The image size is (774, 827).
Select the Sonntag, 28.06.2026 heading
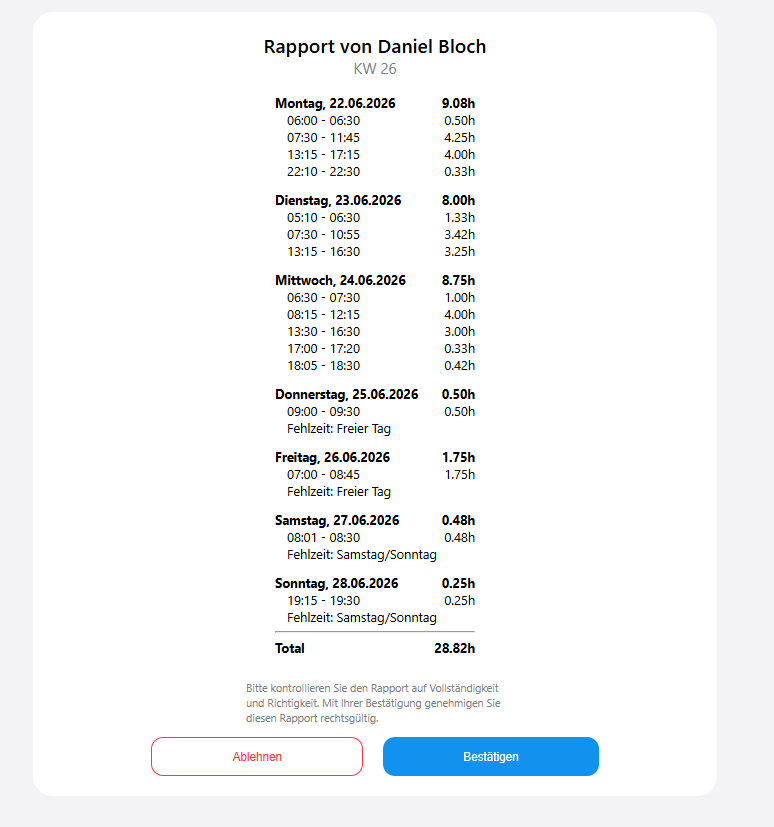click(336, 583)
